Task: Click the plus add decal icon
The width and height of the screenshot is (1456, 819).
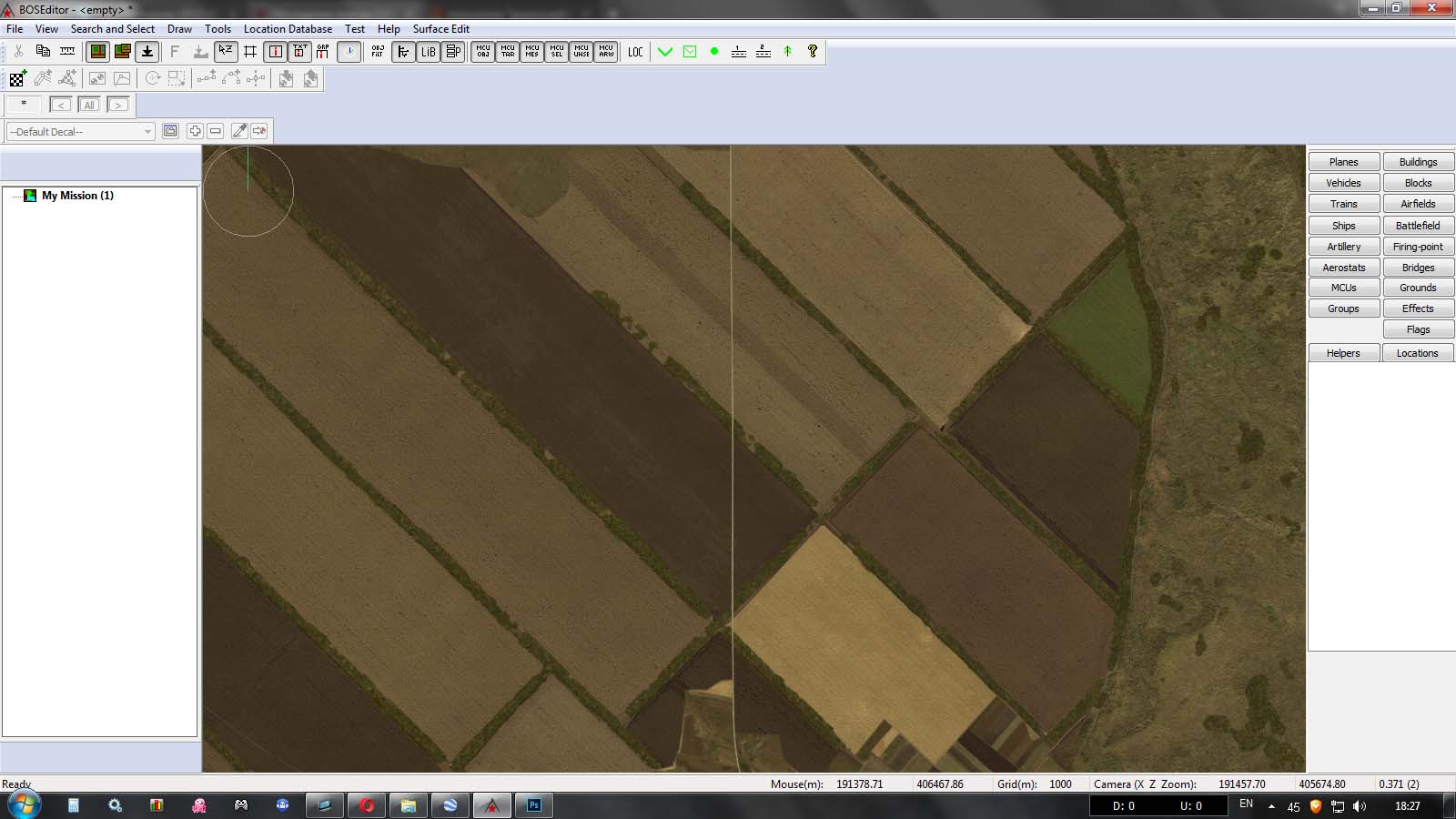Action: (x=195, y=131)
